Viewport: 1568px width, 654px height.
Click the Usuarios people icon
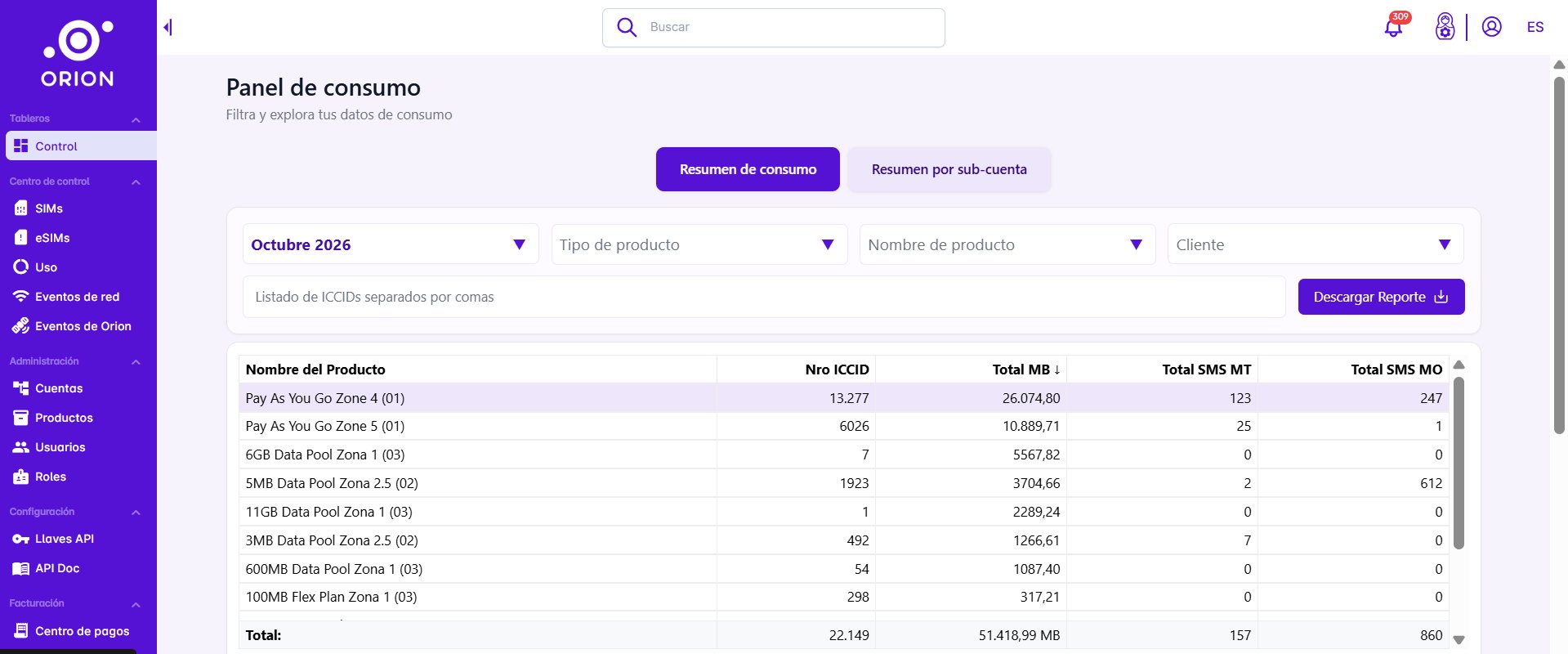pos(21,446)
